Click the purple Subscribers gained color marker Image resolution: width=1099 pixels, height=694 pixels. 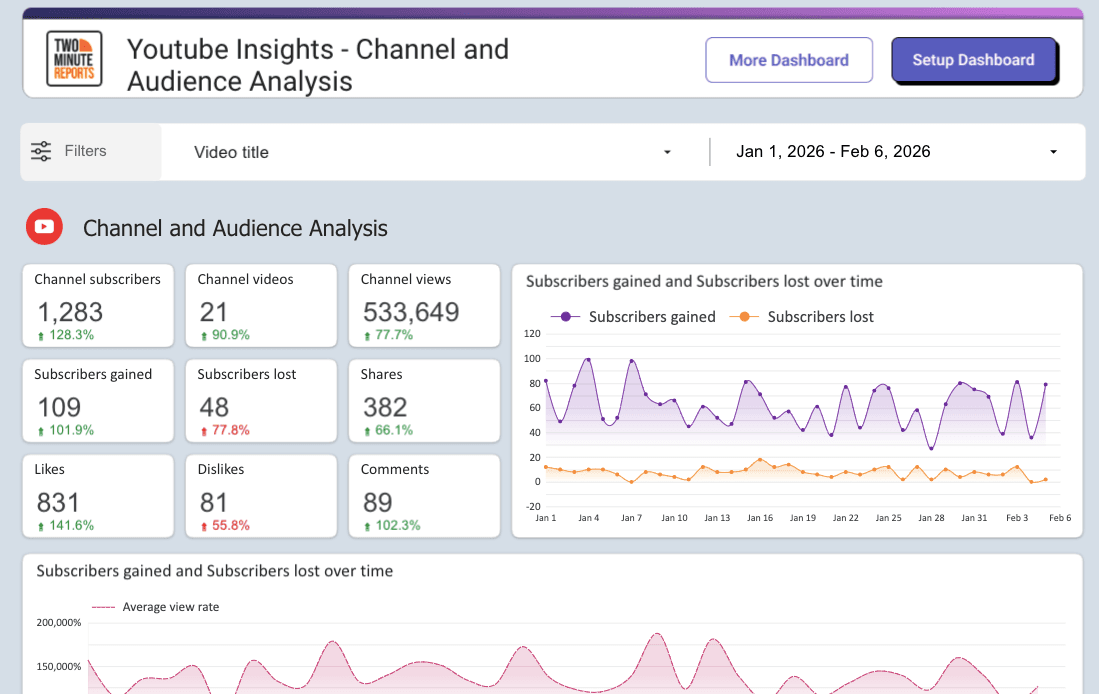[x=563, y=316]
